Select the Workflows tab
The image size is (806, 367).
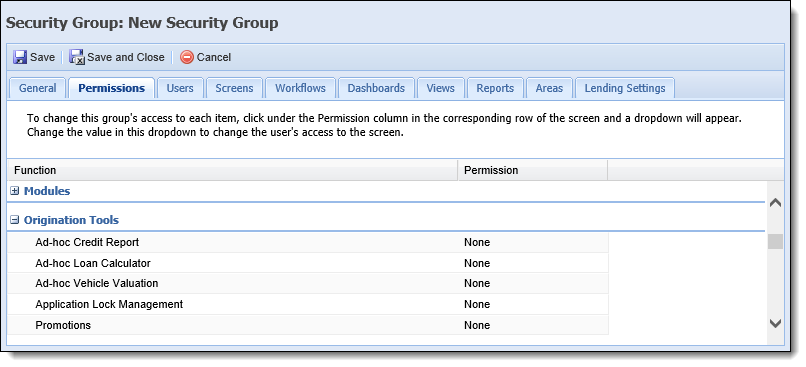click(300, 88)
